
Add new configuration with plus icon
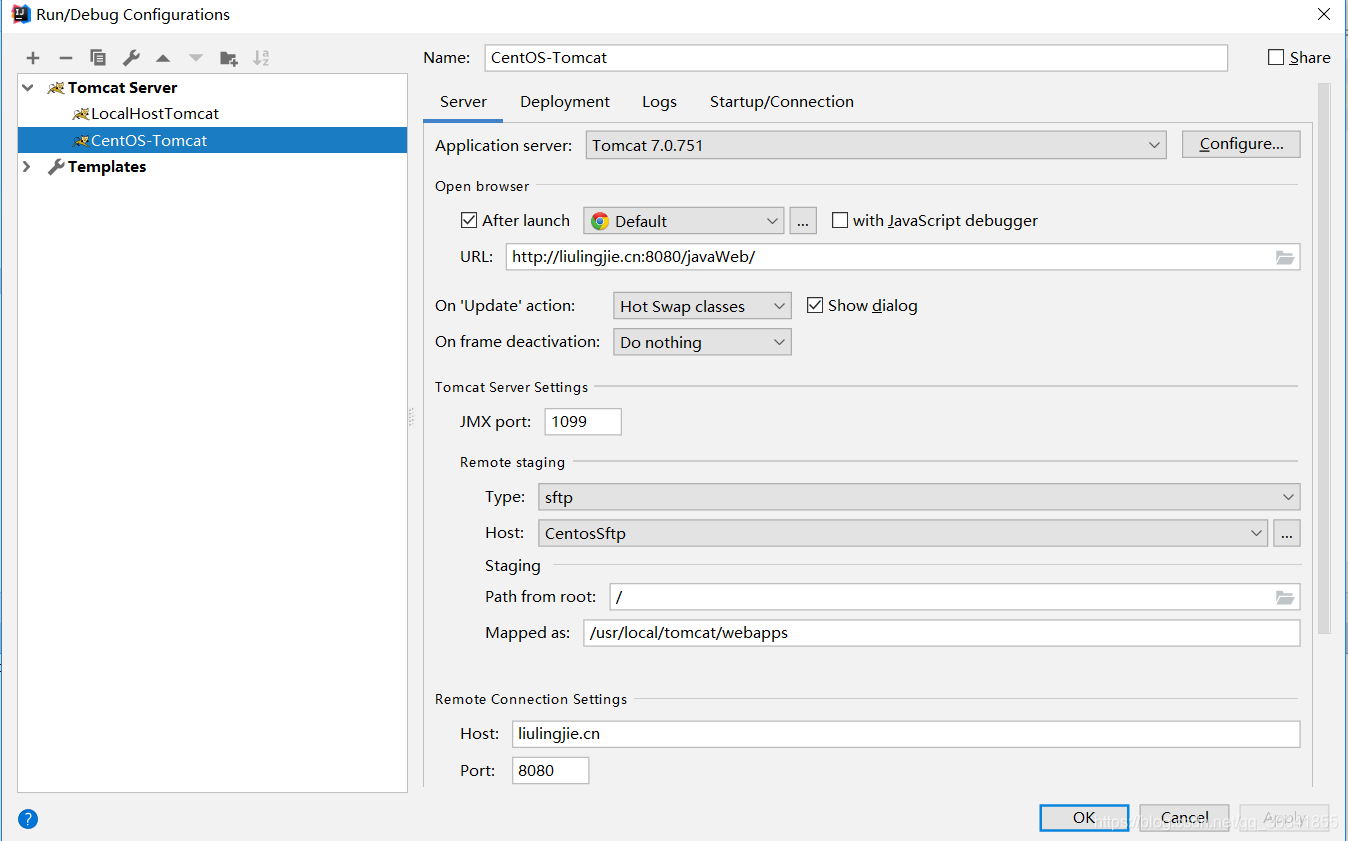pos(33,58)
